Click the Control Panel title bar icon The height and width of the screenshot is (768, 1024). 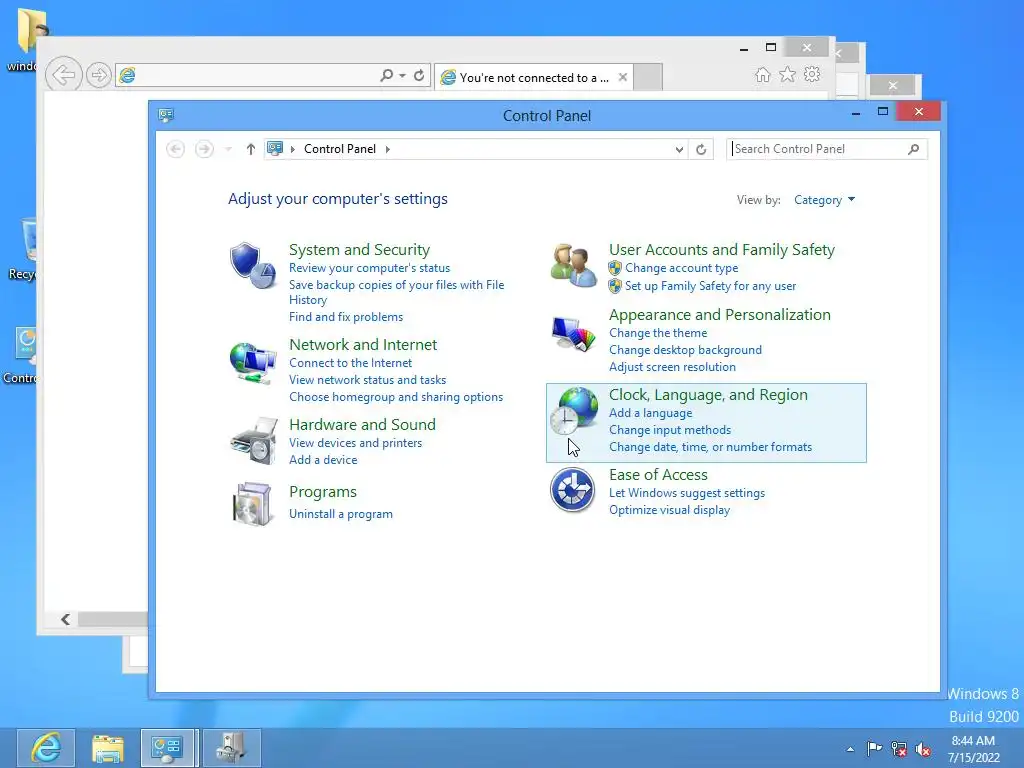click(x=166, y=116)
